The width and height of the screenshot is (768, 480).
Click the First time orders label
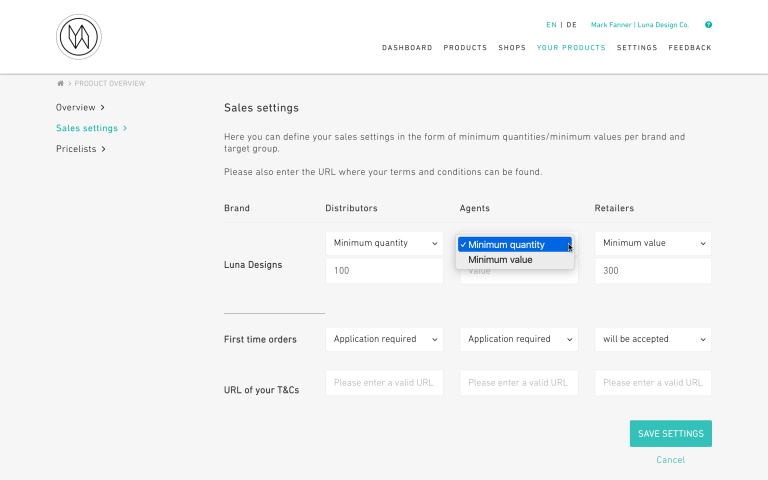(x=260, y=339)
